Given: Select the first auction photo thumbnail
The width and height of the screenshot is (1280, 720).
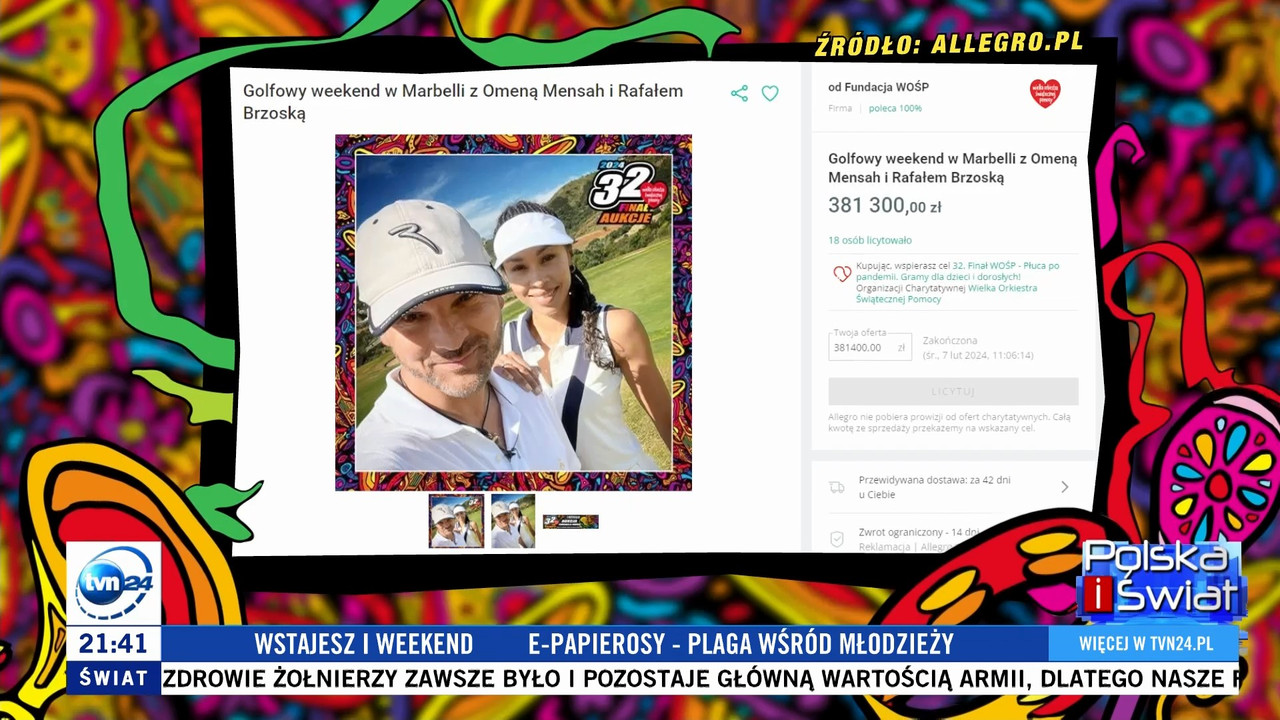Looking at the screenshot, I should pos(456,521).
